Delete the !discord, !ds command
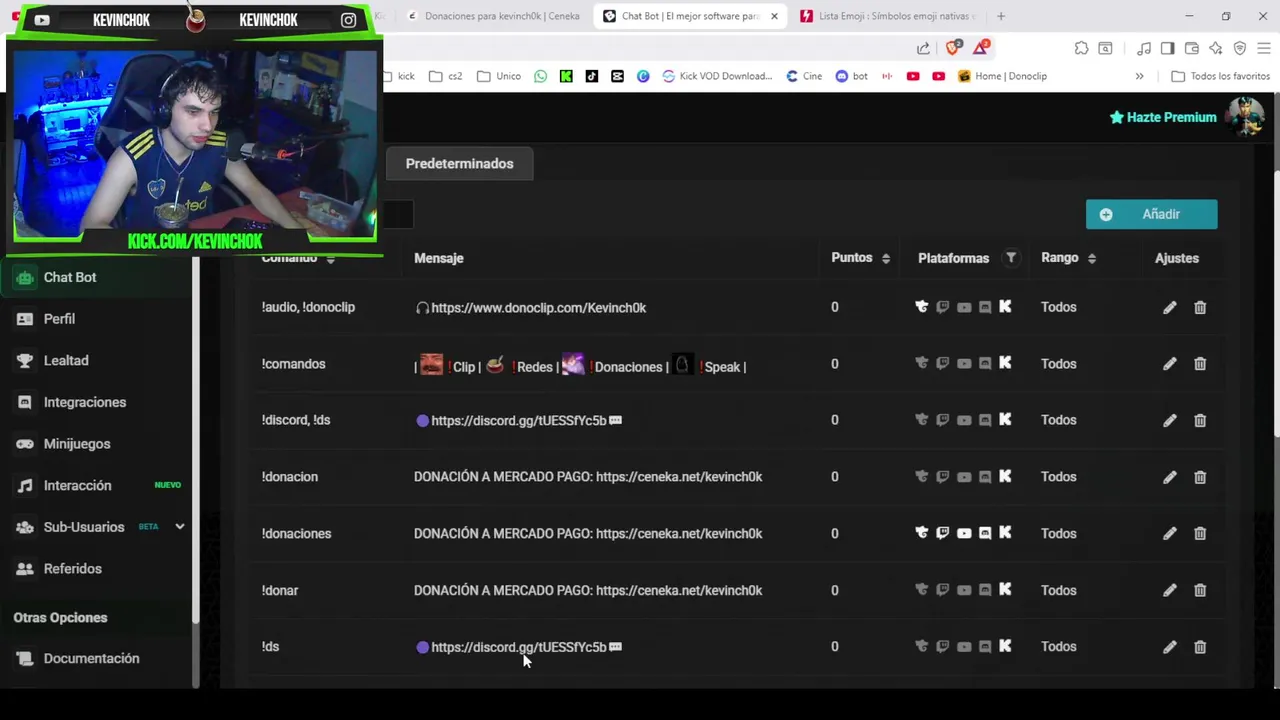The height and width of the screenshot is (720, 1280). [x=1200, y=420]
